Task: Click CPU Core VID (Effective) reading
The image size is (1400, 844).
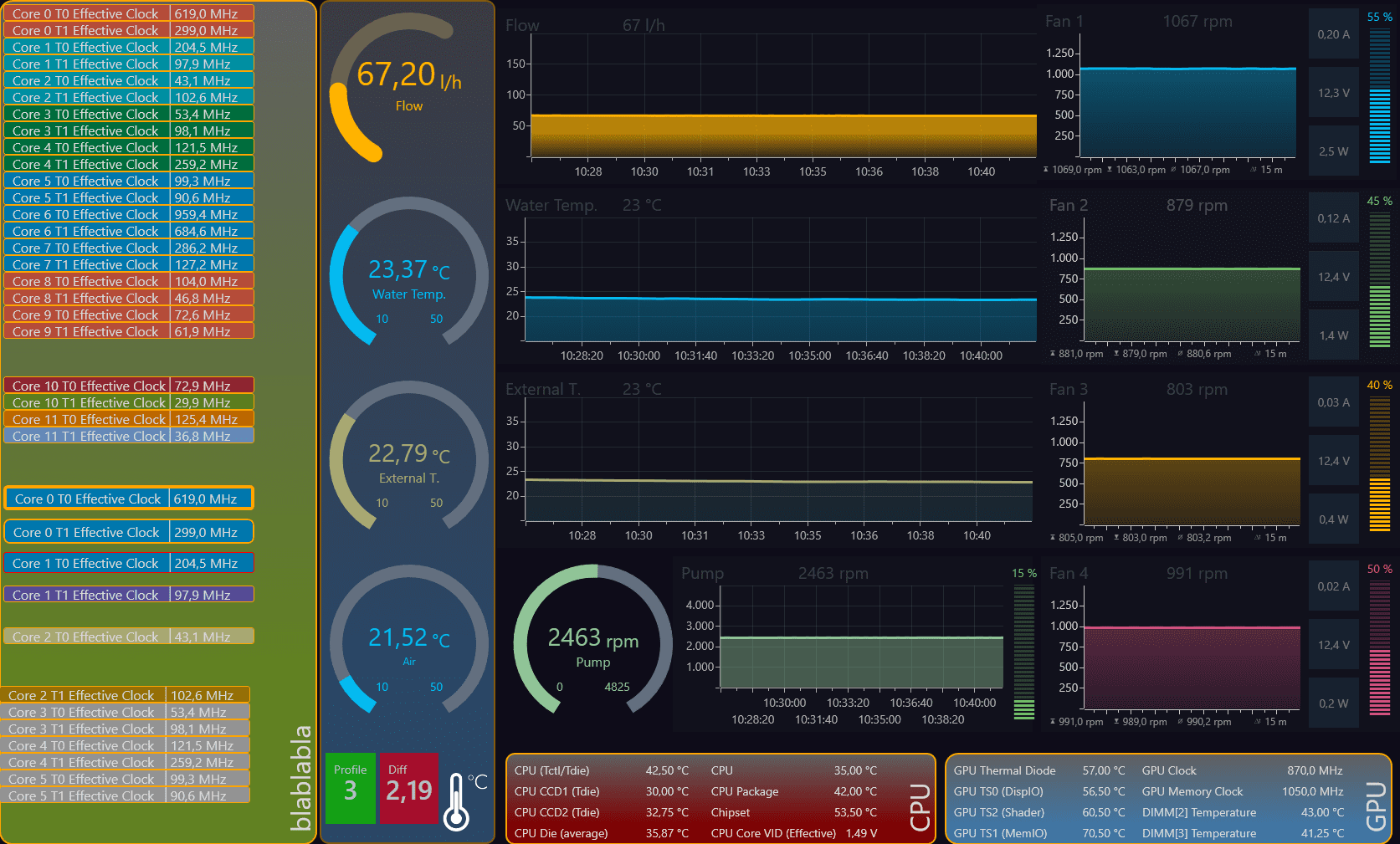Action: (794, 833)
